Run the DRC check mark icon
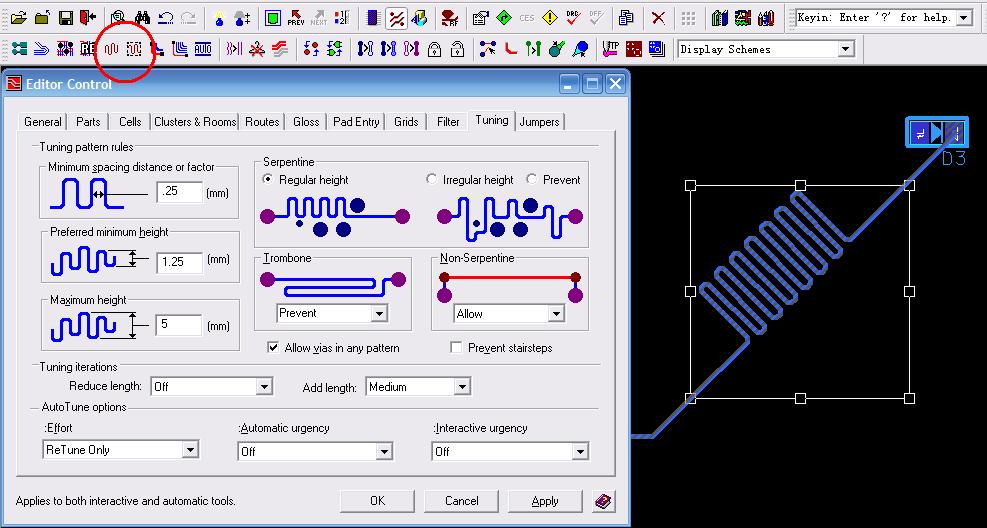The image size is (987, 528). point(573,18)
